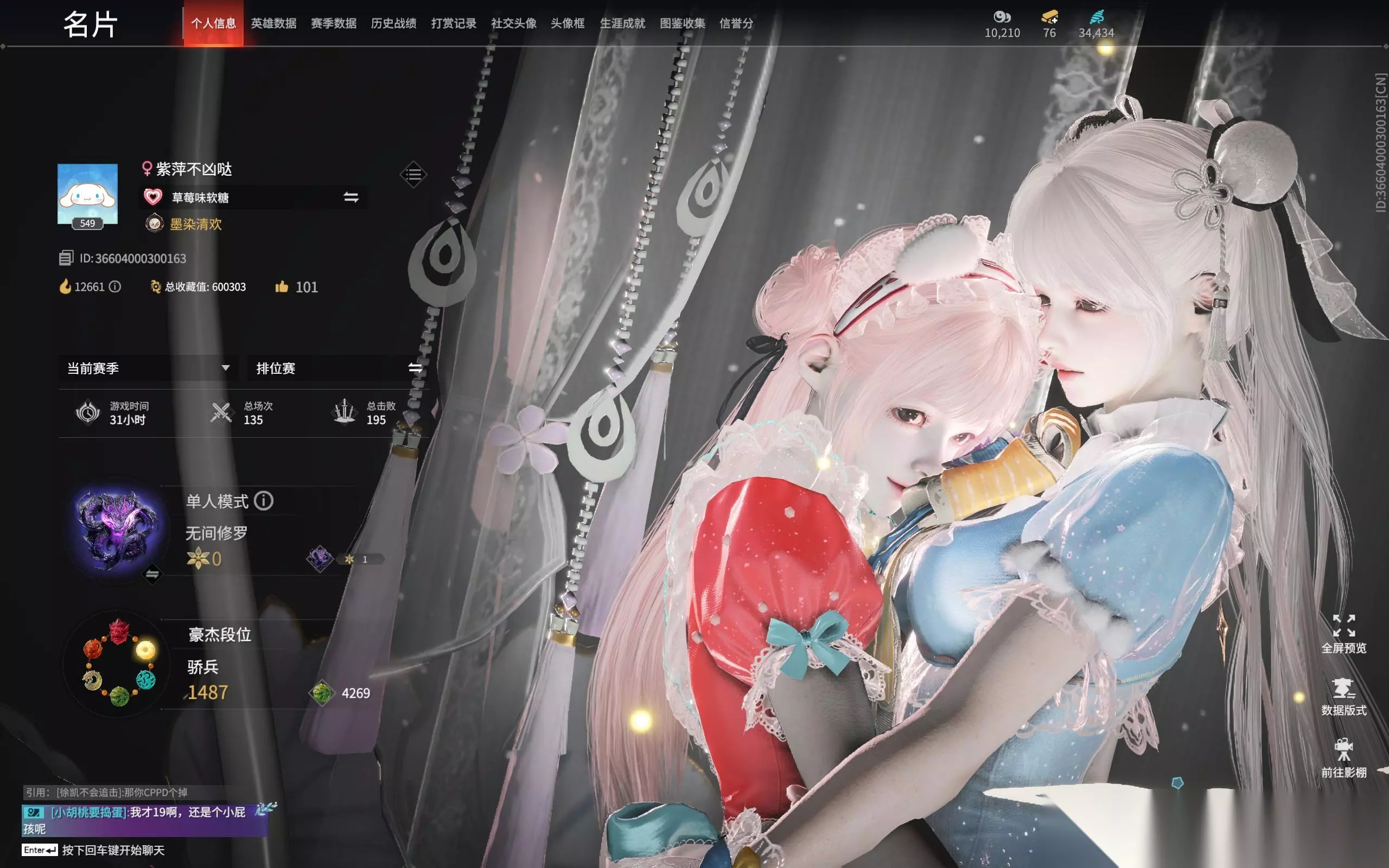Switch to the 历史战绩 tab
Image resolution: width=1389 pixels, height=868 pixels.
click(x=394, y=23)
